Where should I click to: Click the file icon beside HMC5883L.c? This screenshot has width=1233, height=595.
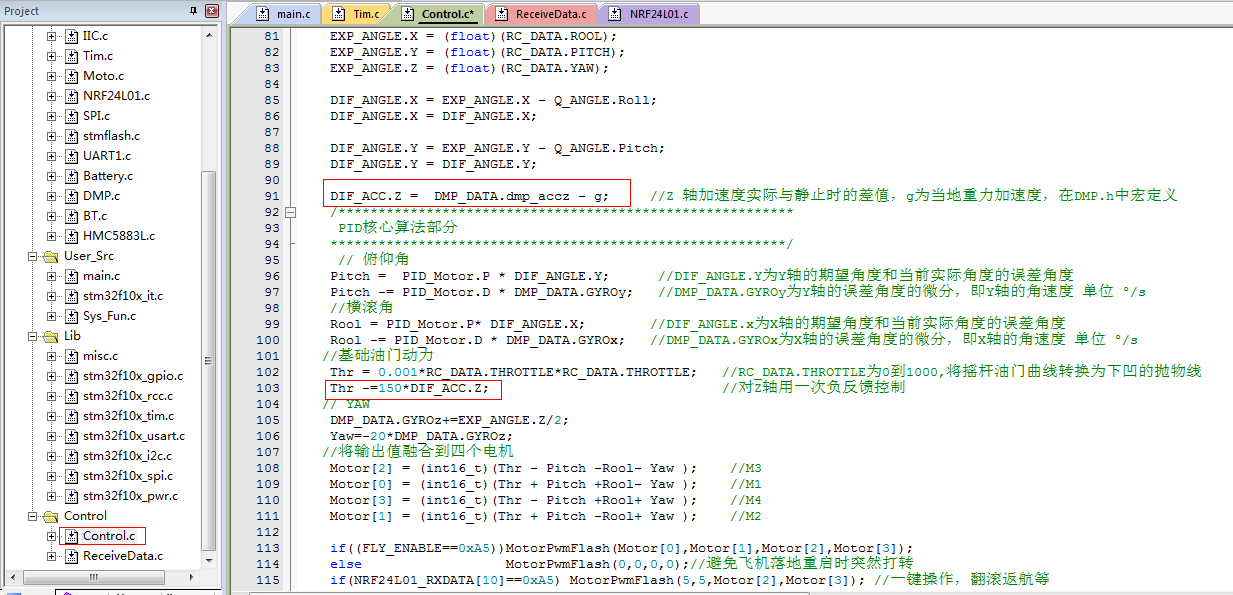pyautogui.click(x=71, y=236)
